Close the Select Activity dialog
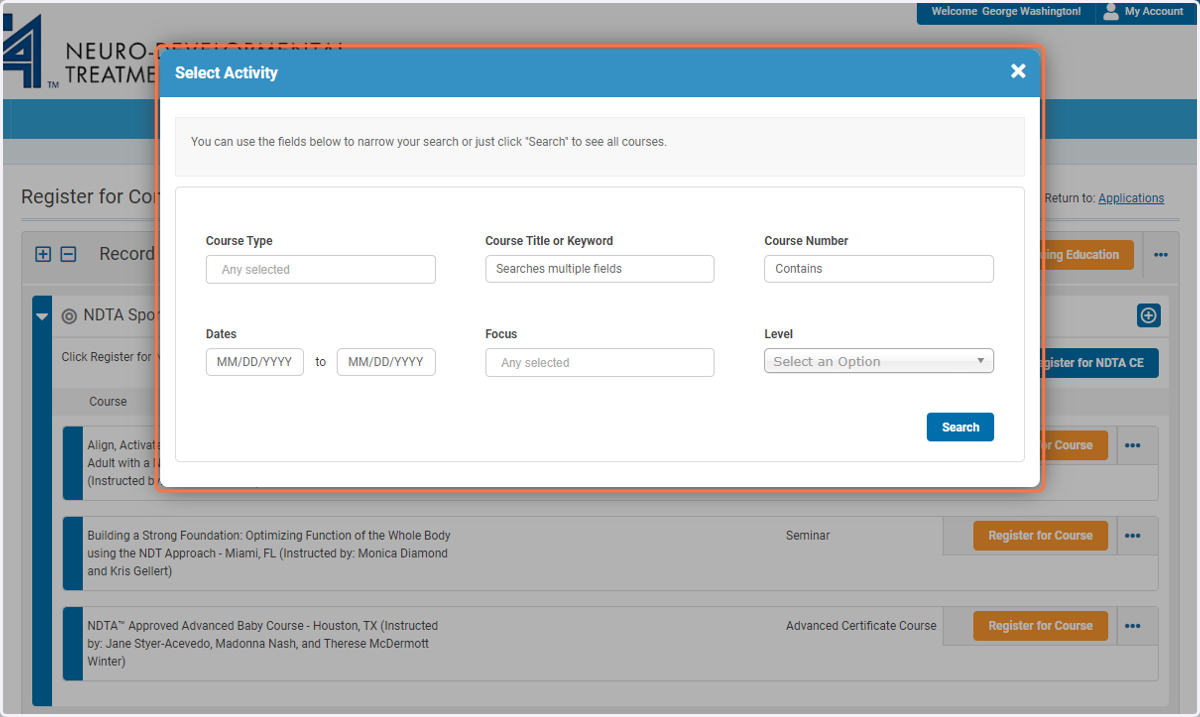Viewport: 1200px width, 717px height. point(1018,71)
